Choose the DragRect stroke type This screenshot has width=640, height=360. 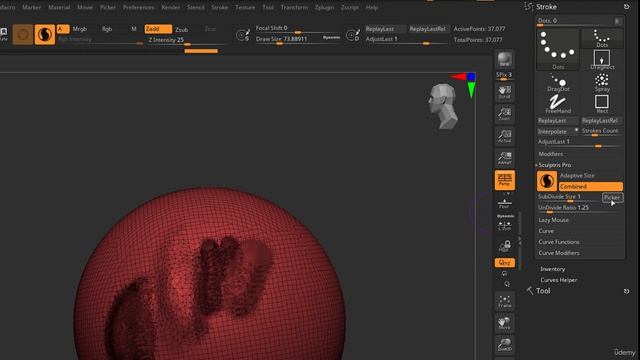(602, 60)
